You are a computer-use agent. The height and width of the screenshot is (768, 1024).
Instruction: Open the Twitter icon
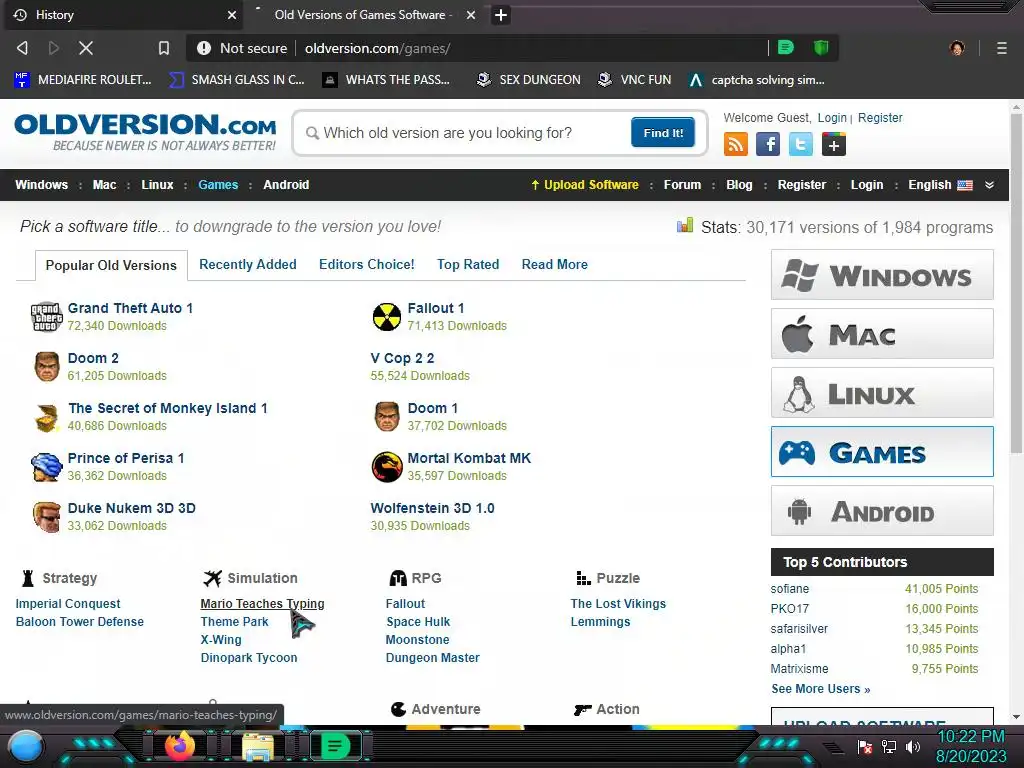point(801,144)
